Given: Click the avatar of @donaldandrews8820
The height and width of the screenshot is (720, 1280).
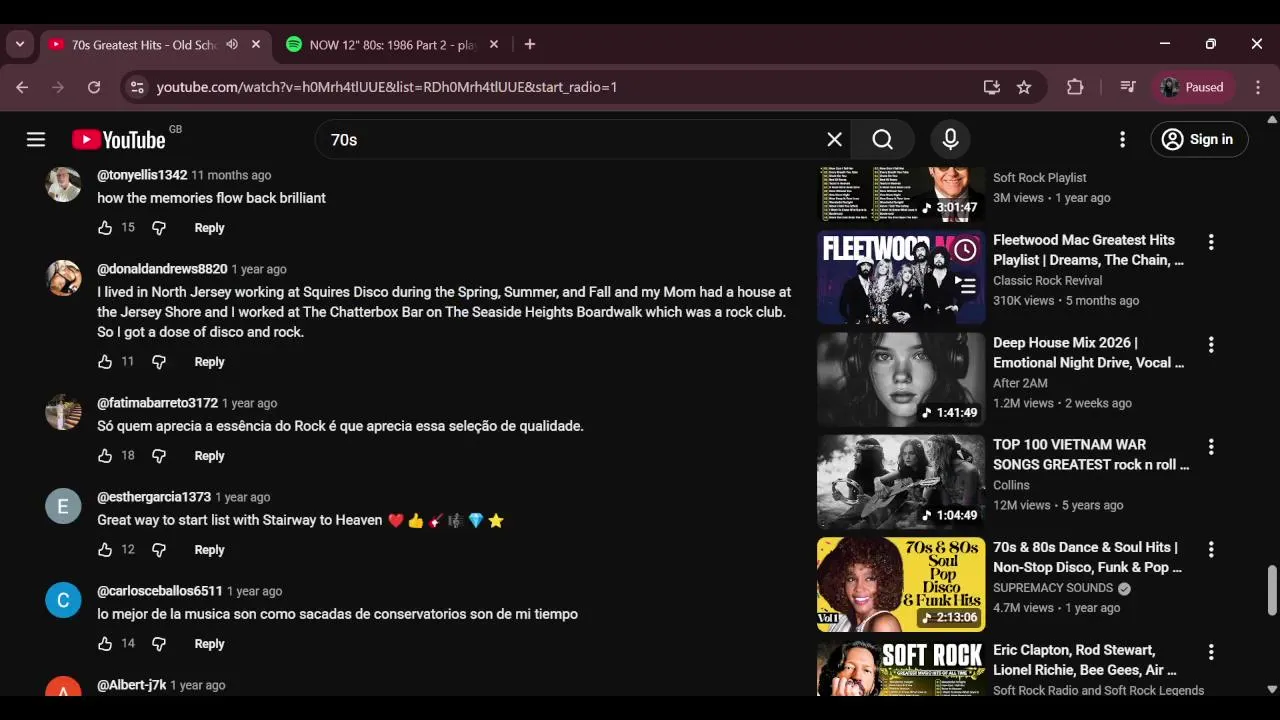Looking at the screenshot, I should [x=63, y=278].
